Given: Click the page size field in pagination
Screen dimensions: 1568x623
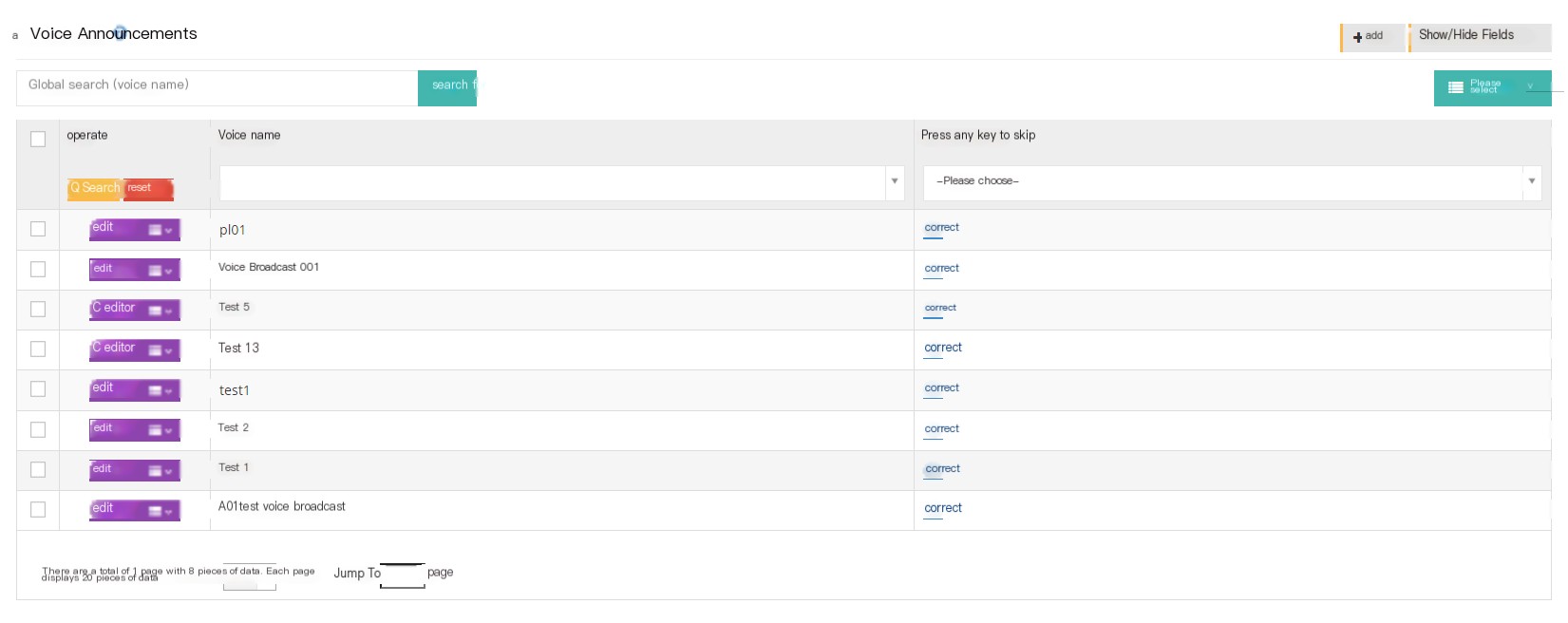Looking at the screenshot, I should 250,577.
